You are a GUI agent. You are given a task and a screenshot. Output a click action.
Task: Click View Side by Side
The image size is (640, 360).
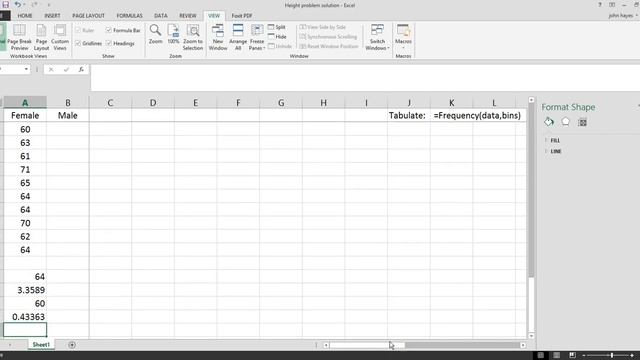(322, 27)
